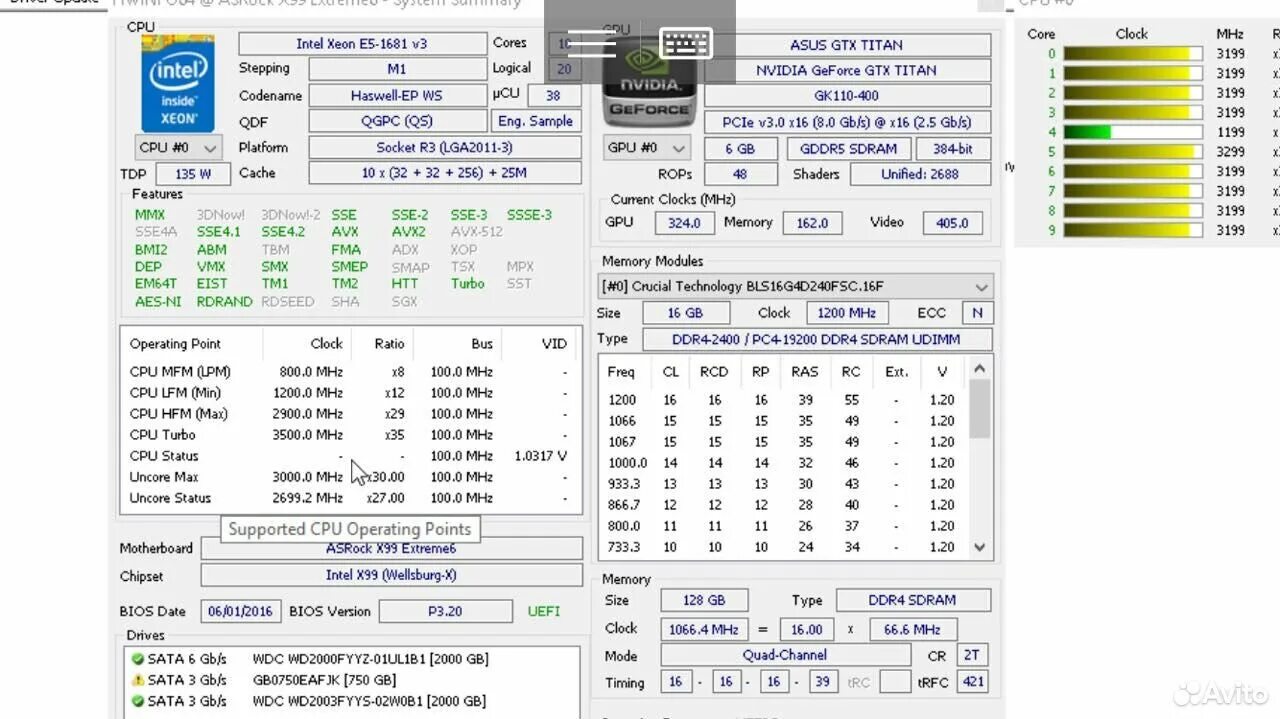Select the ASUS GTX TITAN field
Screen dimensions: 1280x719
point(847,45)
